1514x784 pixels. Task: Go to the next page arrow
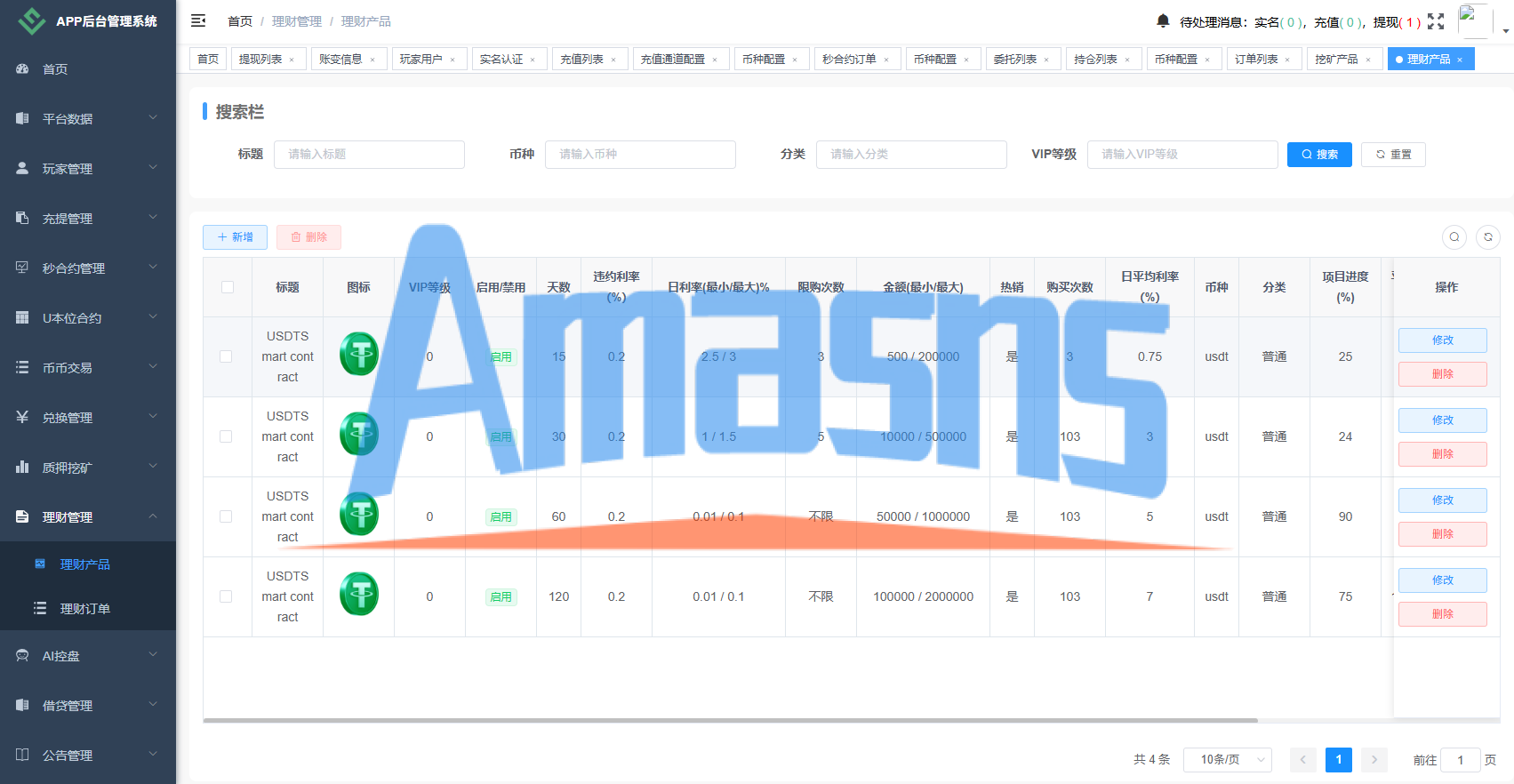[1374, 760]
